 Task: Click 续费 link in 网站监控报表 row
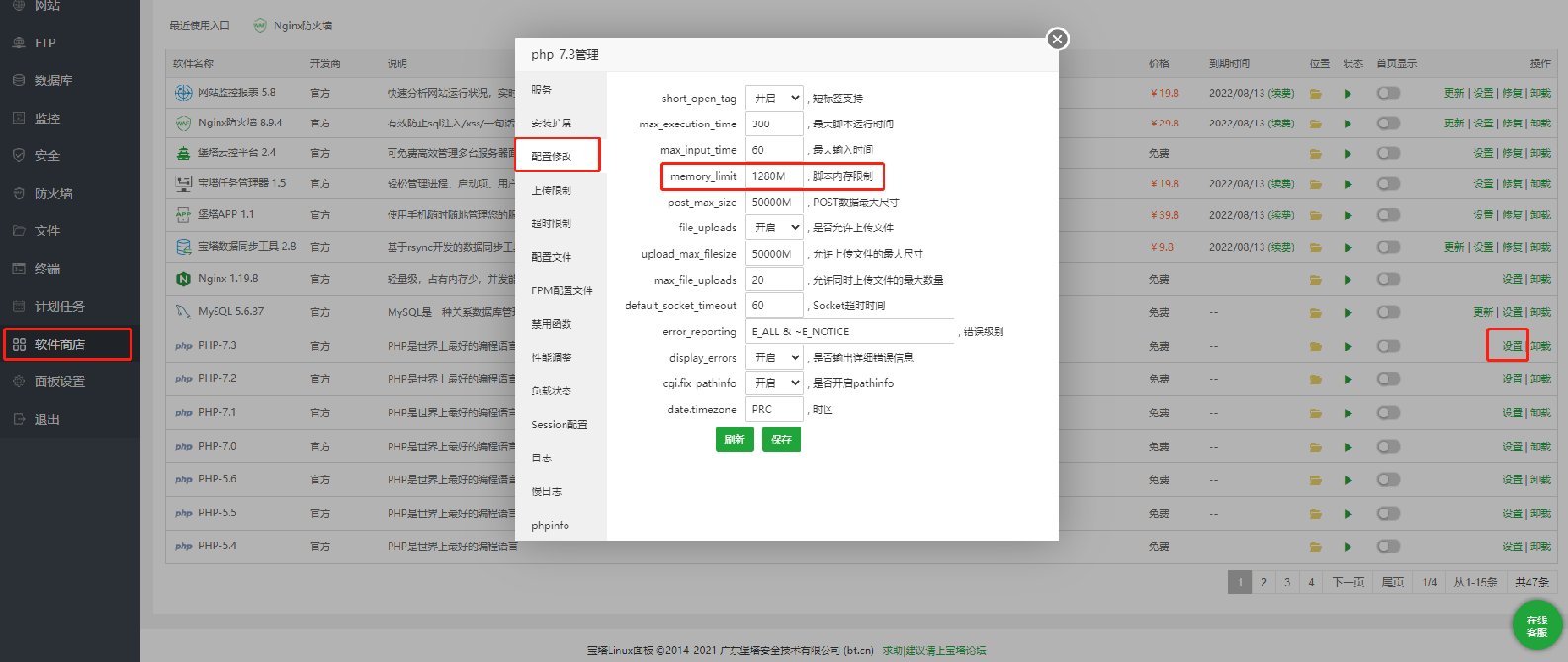pos(1281,93)
